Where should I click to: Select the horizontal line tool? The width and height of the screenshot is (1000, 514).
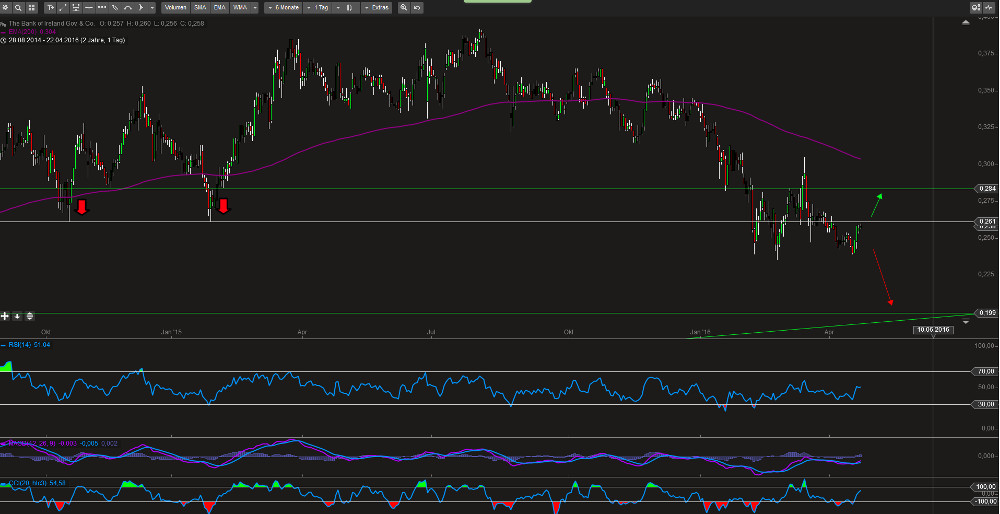click(x=89, y=8)
